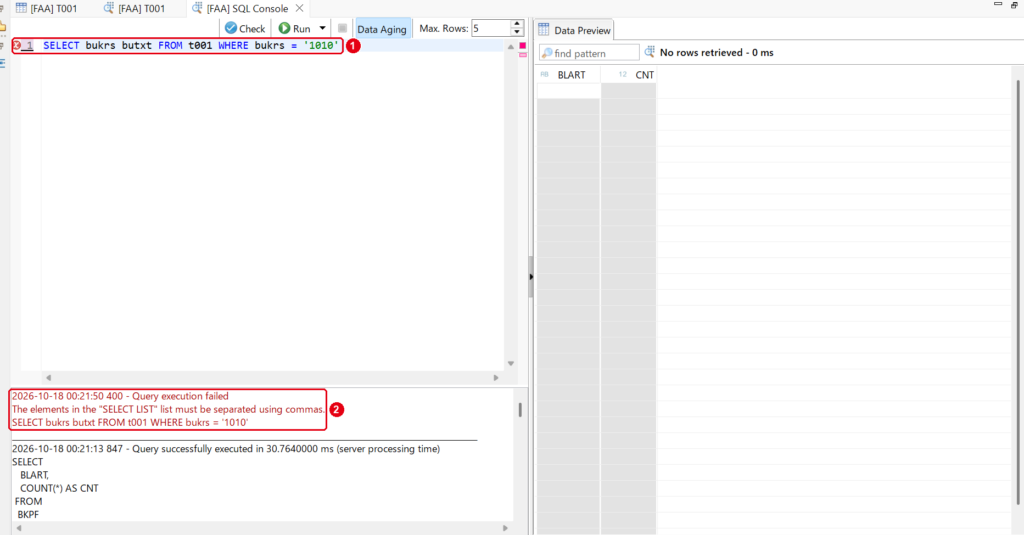1024x535 pixels.
Task: Click the failed SELECT bukrs butxt log line
Action: 130,422
